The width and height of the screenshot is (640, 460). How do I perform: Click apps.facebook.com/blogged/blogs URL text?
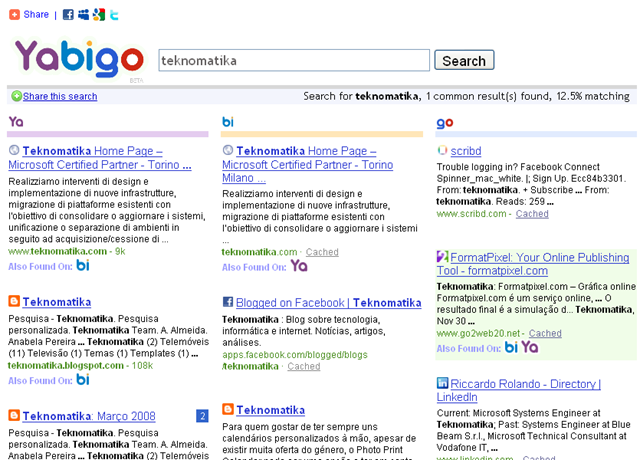coord(295,355)
